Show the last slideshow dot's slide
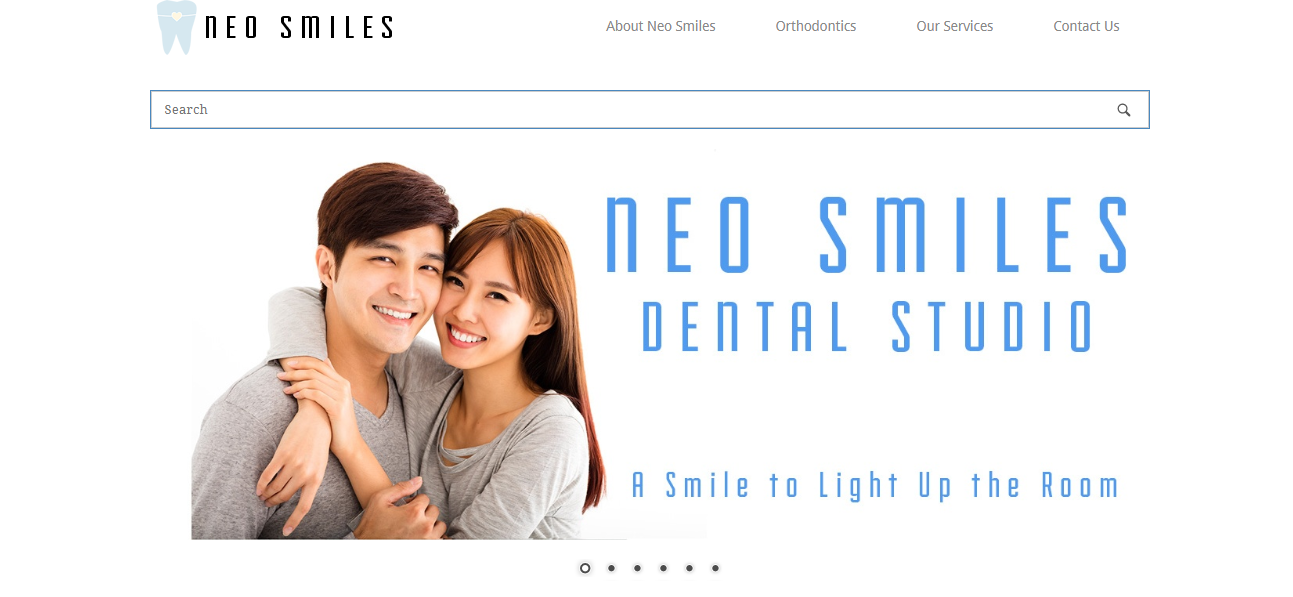Viewport: 1293px width, 597px height. point(715,568)
